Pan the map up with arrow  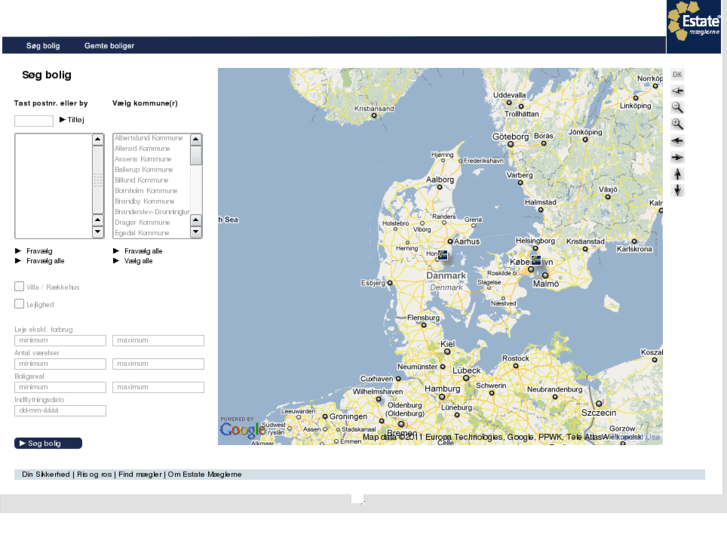(x=678, y=174)
